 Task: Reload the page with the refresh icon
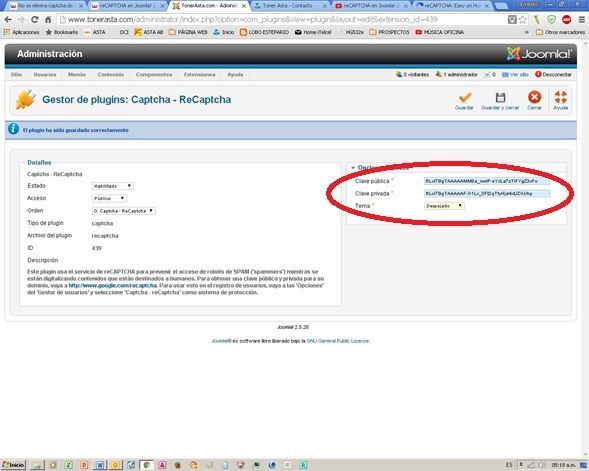[35, 20]
